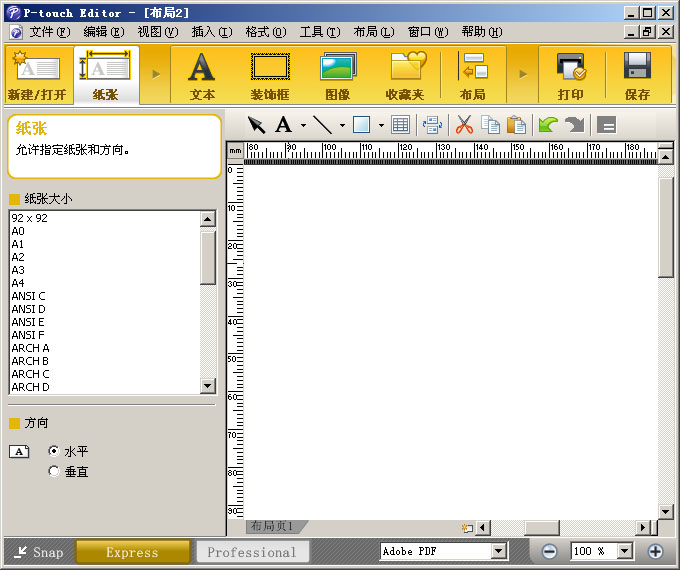Insert a table with grid icon
680x570 pixels.
[400, 125]
